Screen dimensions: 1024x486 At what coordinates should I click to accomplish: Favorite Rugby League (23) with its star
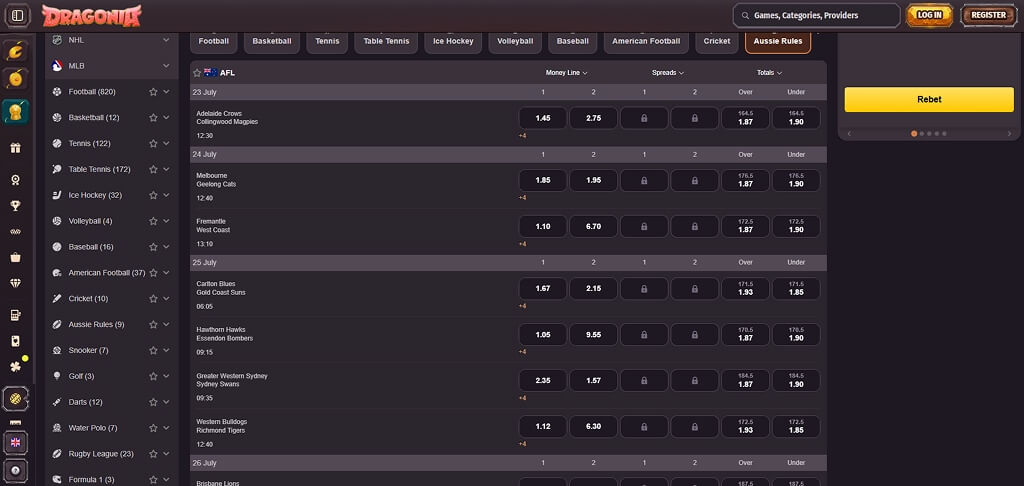coord(153,454)
